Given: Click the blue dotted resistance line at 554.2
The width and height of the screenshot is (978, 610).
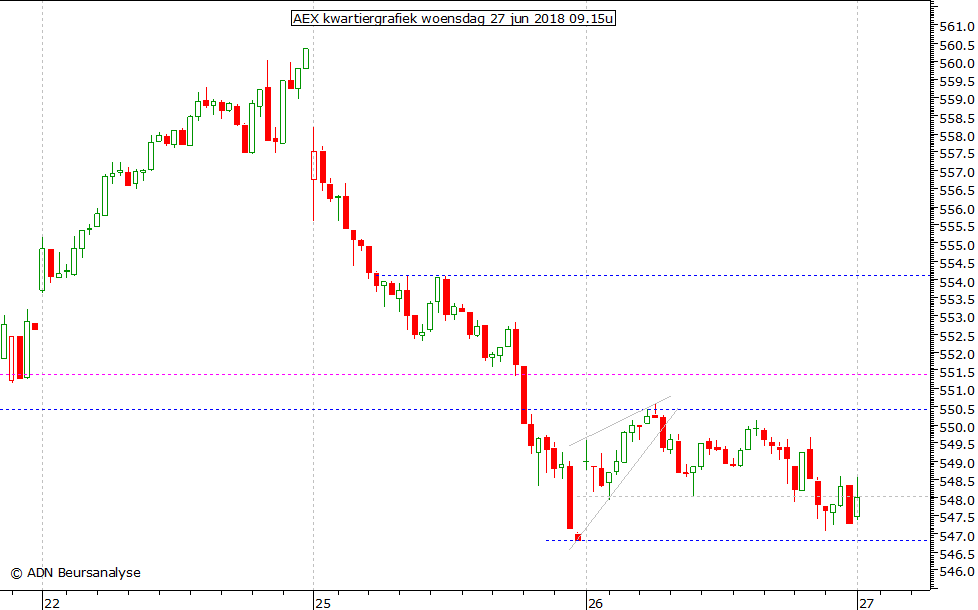Looking at the screenshot, I should 655,275.
